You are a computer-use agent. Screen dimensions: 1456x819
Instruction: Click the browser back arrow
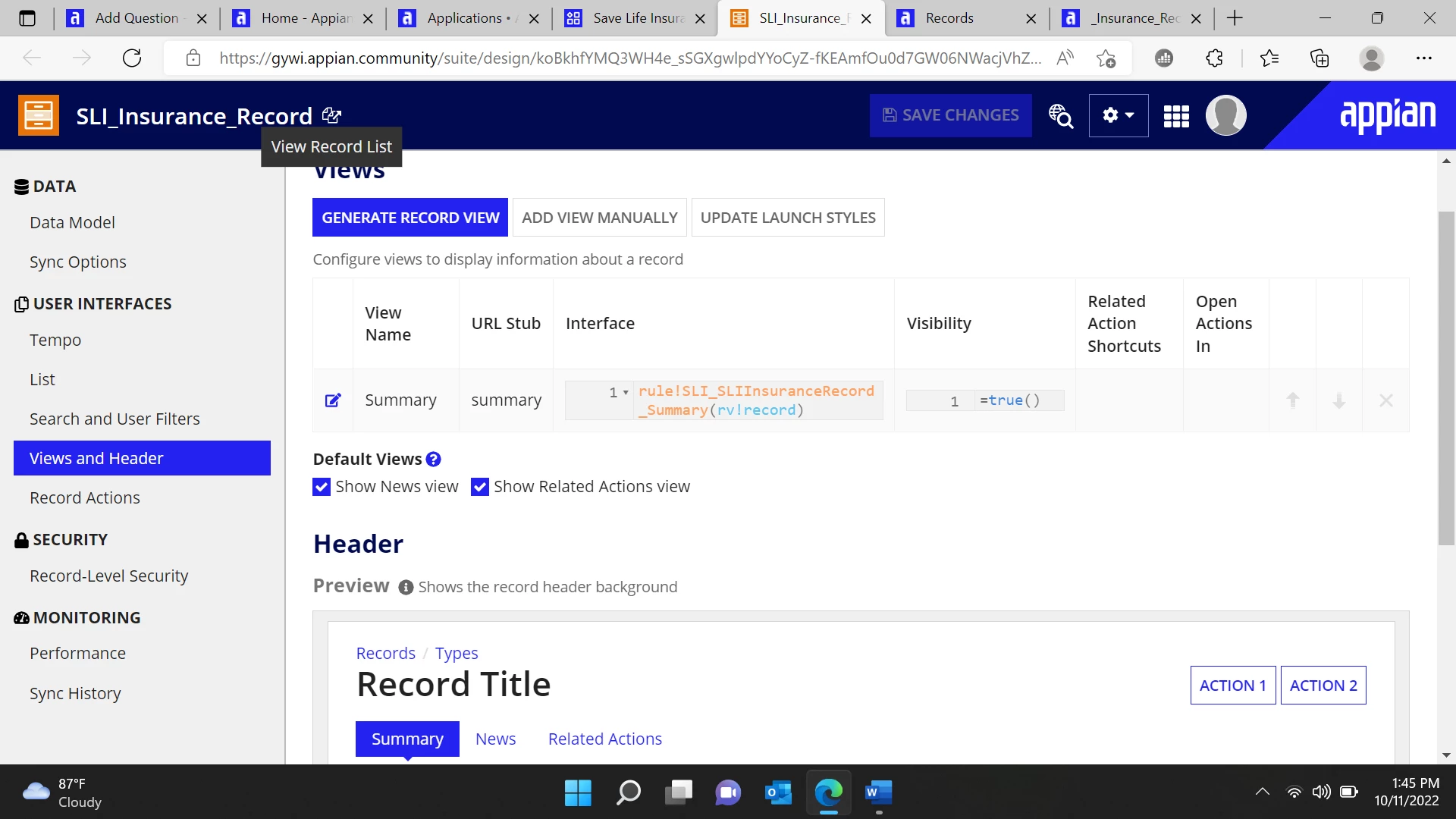pyautogui.click(x=32, y=58)
